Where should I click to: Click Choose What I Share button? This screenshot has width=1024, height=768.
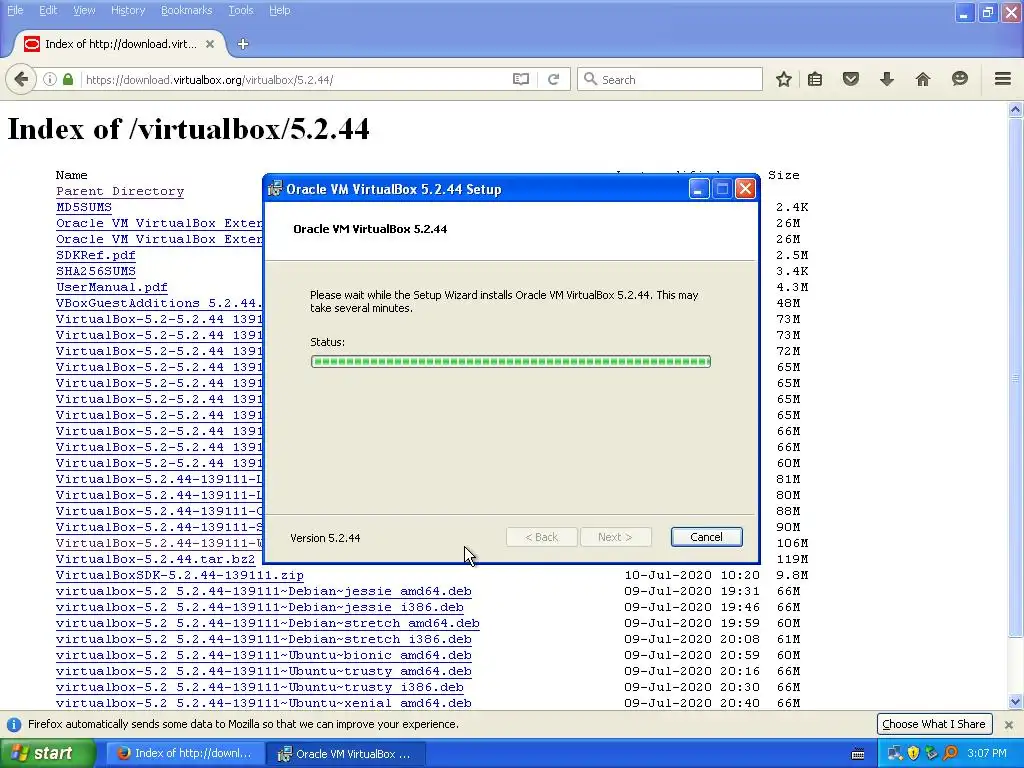933,724
